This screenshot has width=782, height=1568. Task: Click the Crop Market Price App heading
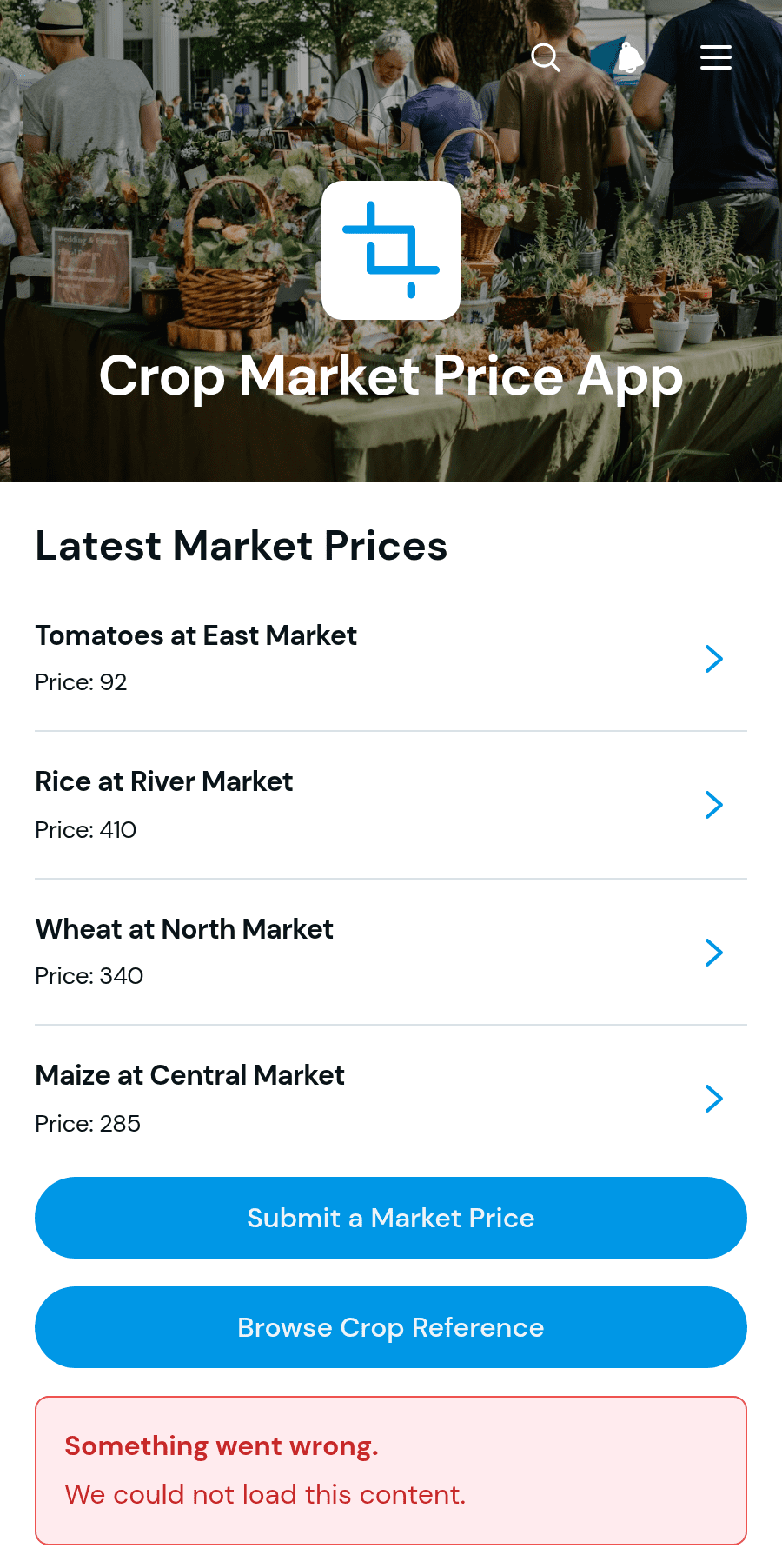(391, 376)
